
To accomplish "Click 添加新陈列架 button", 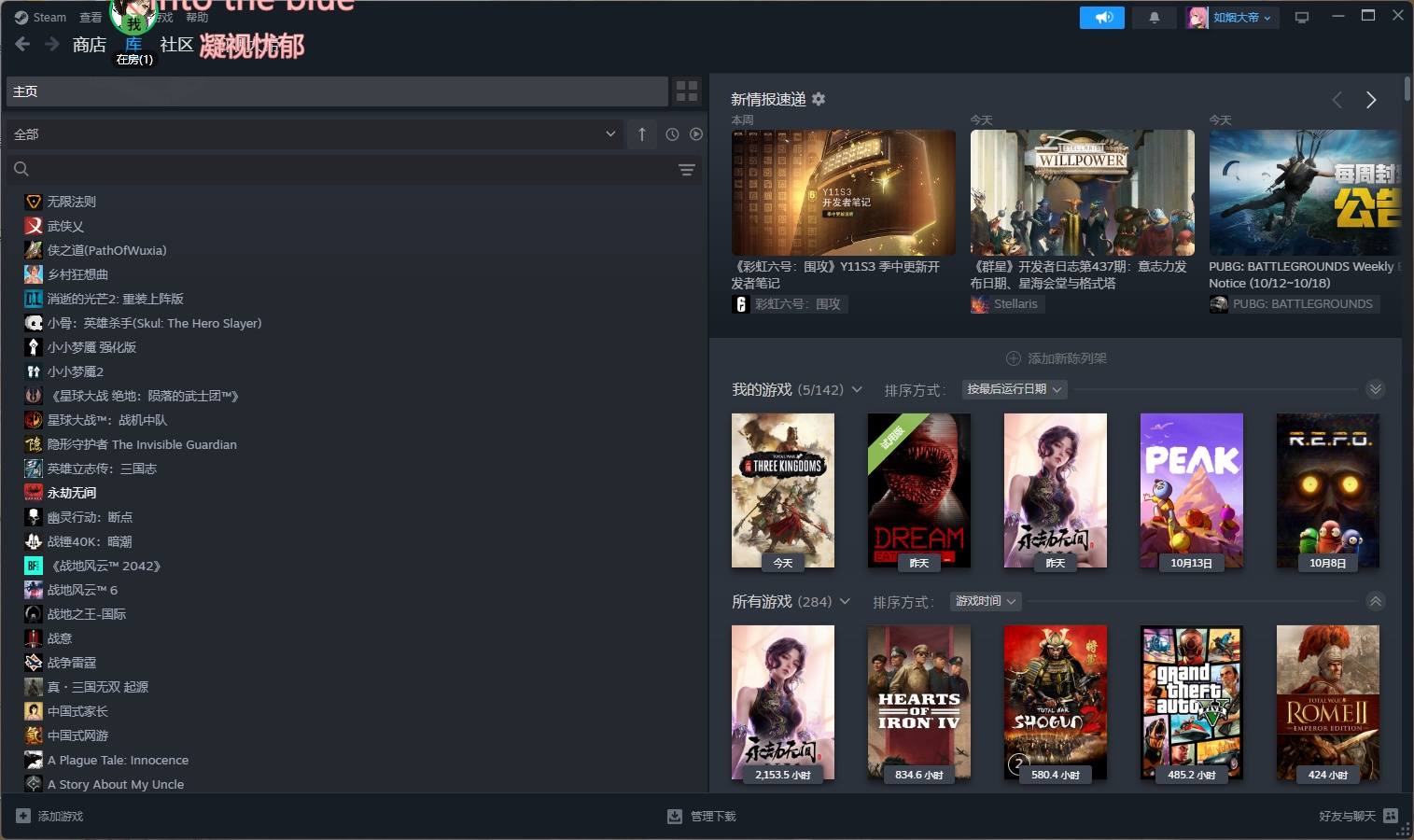I will 1056,358.
